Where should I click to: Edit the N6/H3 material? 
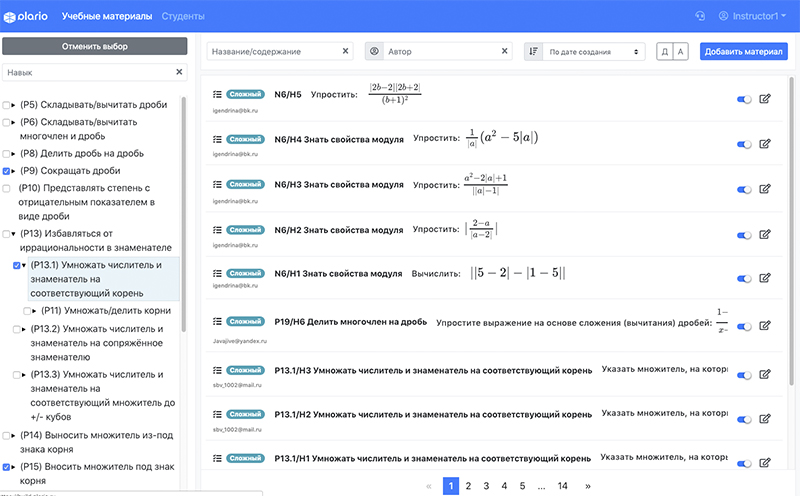pos(764,189)
